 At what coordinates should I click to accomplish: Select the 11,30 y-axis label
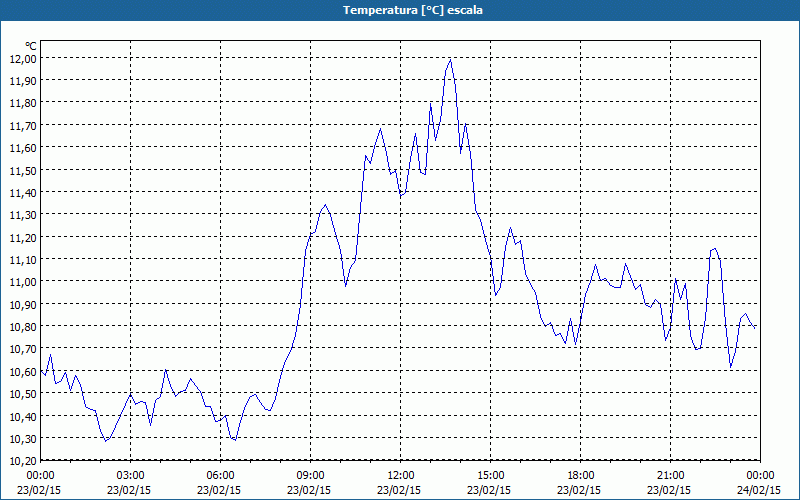click(23, 215)
